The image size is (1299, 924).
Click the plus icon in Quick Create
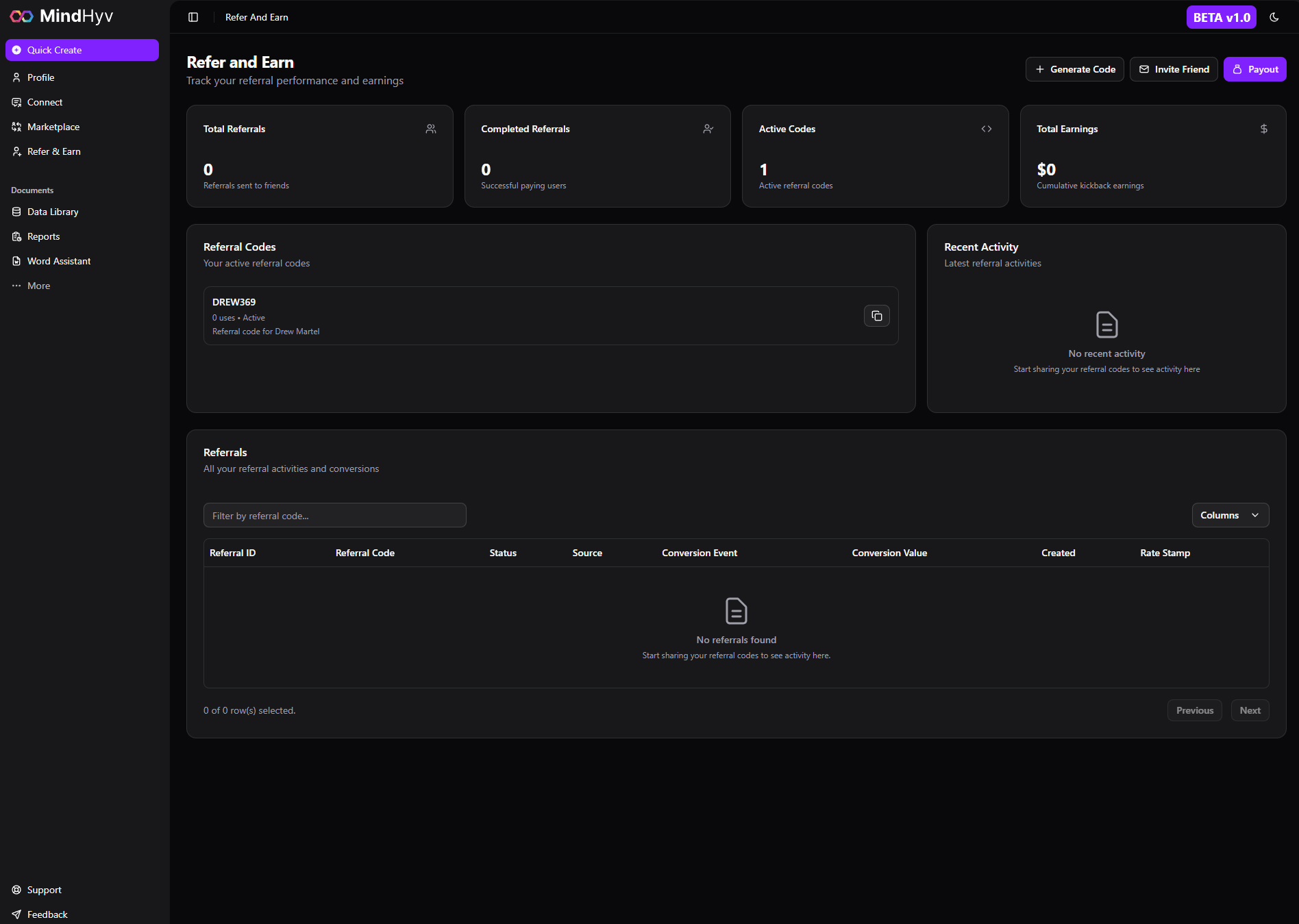[x=16, y=50]
